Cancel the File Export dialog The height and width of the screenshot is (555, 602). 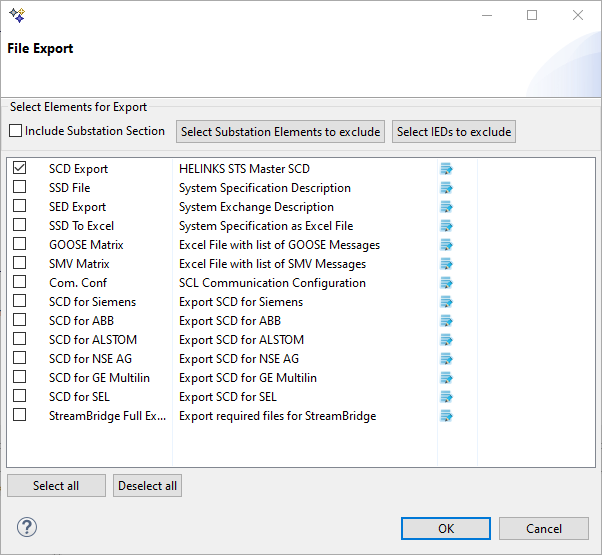pyautogui.click(x=544, y=528)
